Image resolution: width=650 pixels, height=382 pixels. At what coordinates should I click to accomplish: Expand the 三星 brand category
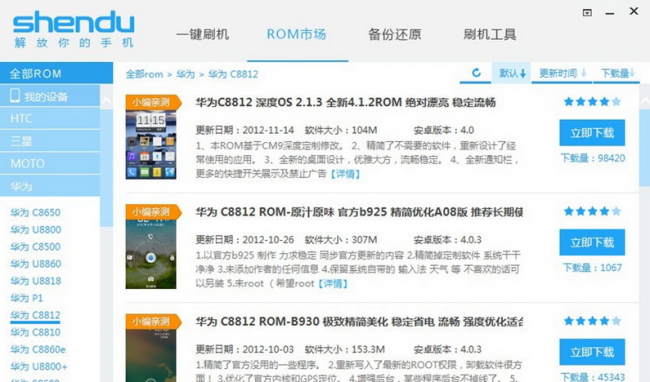[x=50, y=141]
